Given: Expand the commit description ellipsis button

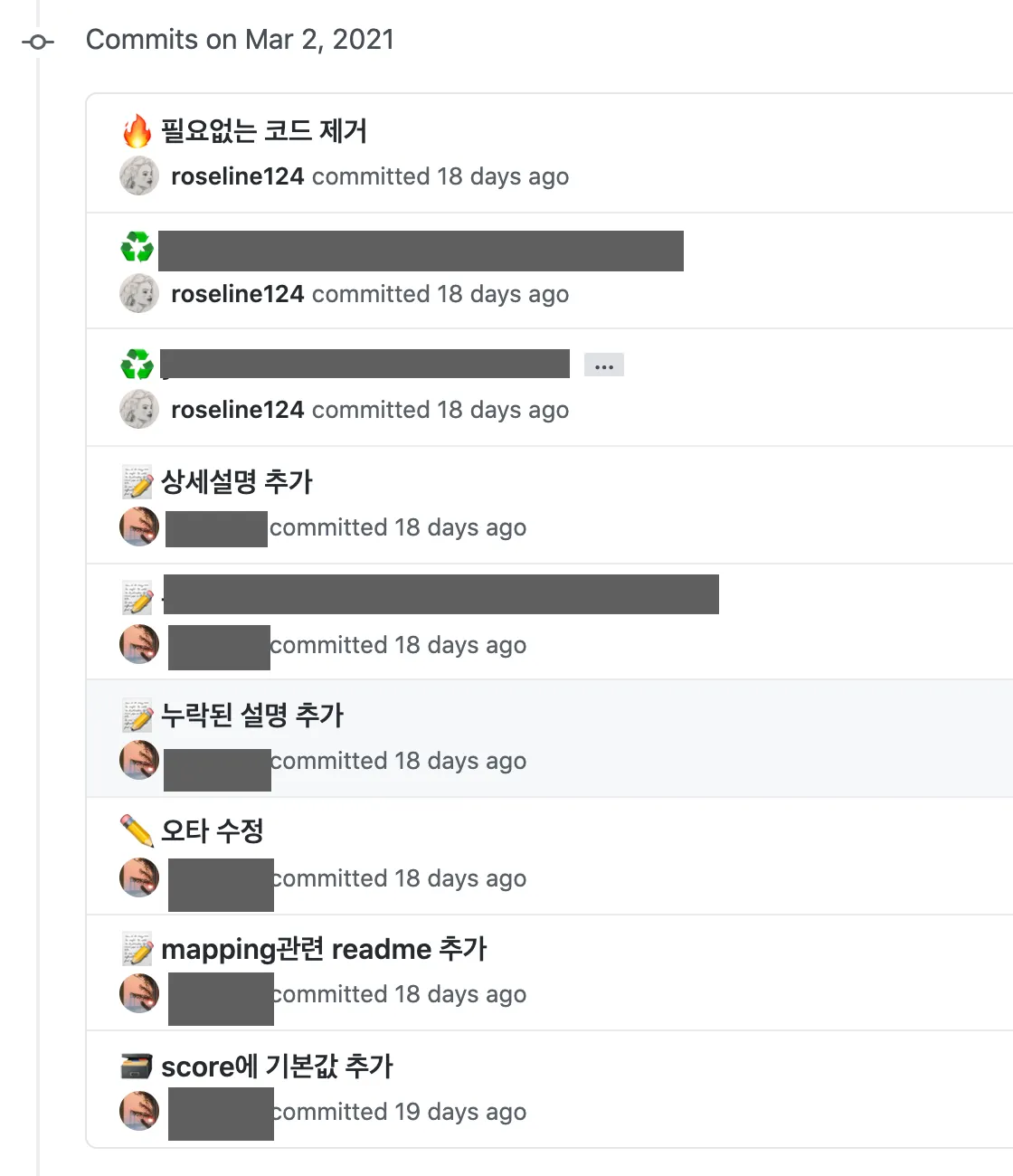Looking at the screenshot, I should (603, 365).
